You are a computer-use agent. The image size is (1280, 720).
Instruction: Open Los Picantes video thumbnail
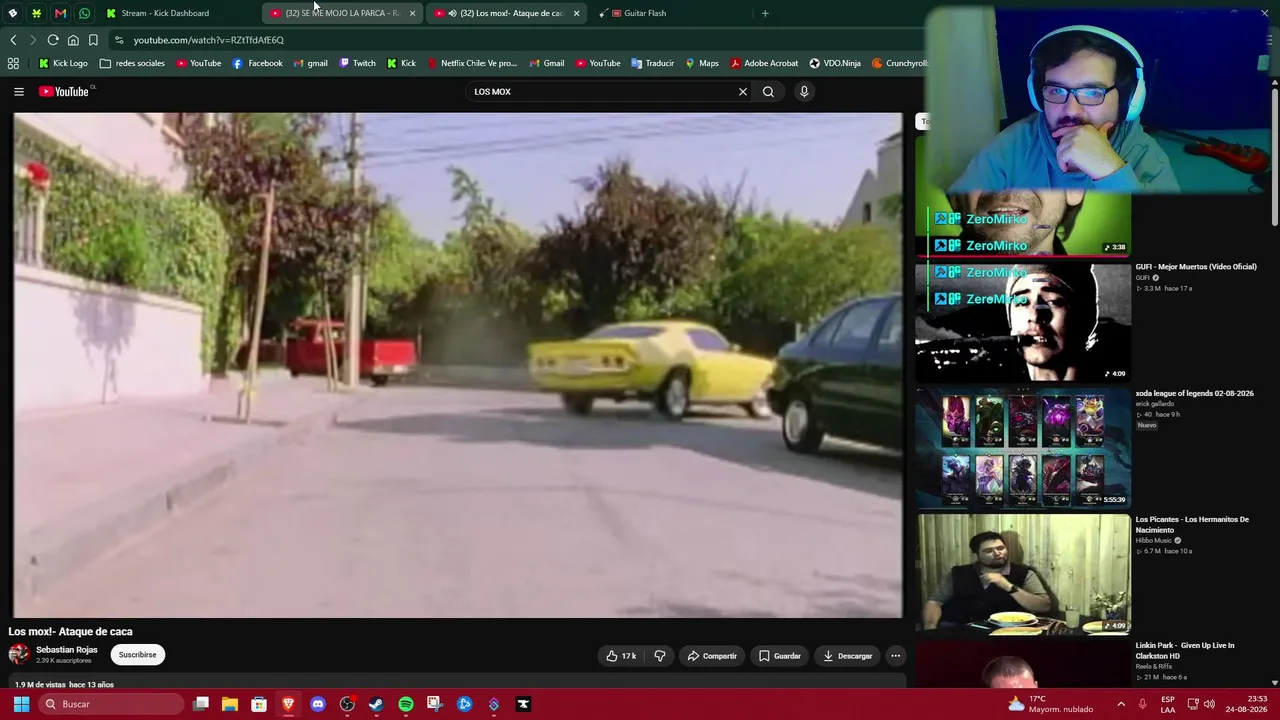point(1023,574)
